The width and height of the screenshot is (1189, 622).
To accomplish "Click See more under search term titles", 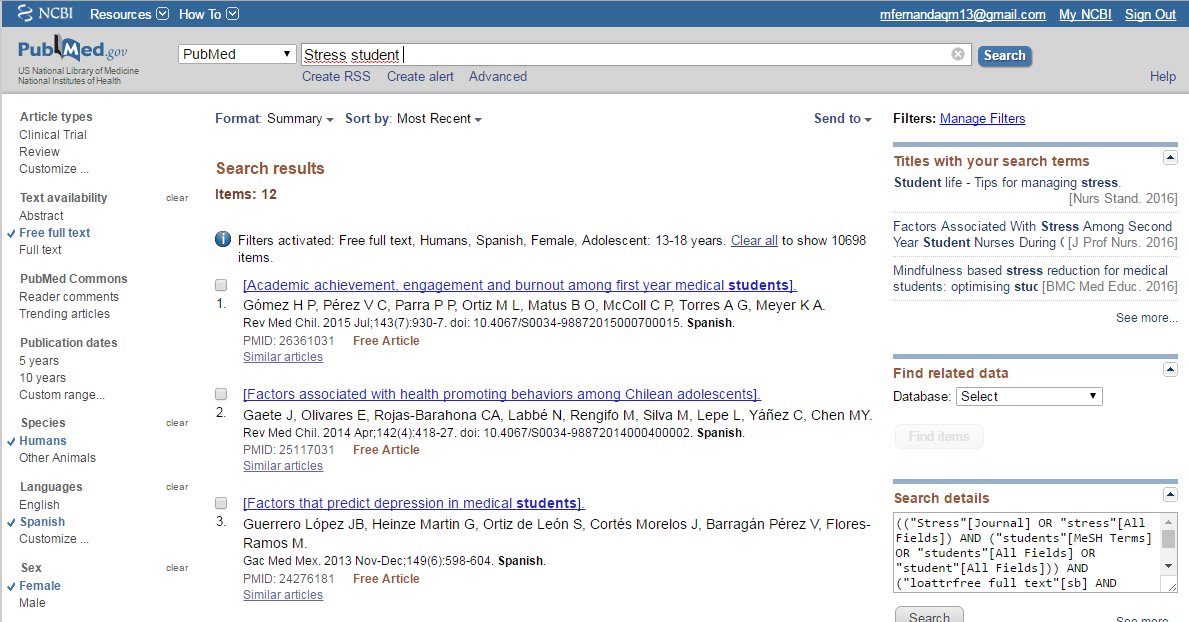I will (x=1146, y=318).
